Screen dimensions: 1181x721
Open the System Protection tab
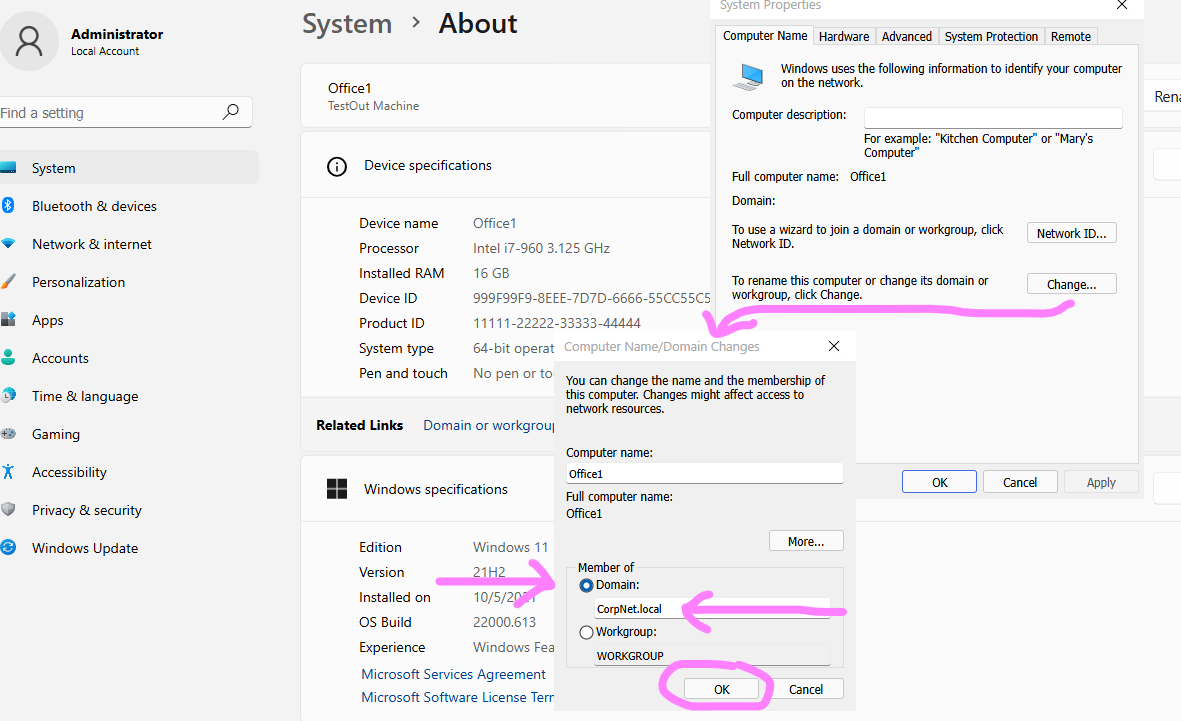tap(991, 36)
